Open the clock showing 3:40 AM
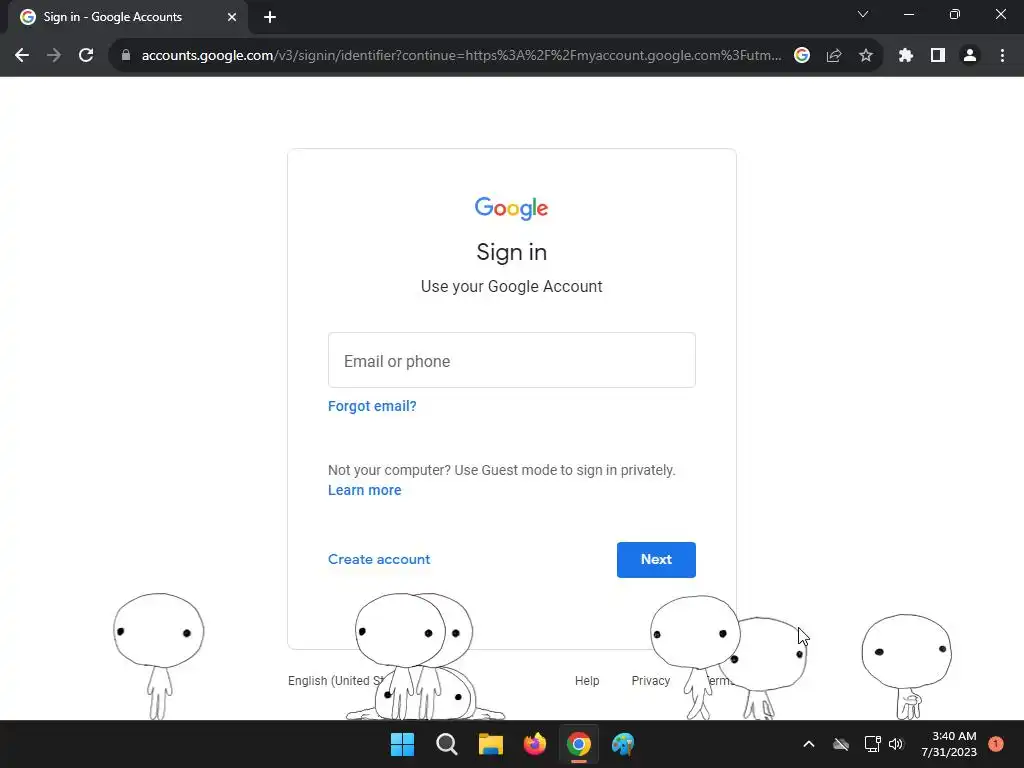1024x768 pixels. click(949, 744)
